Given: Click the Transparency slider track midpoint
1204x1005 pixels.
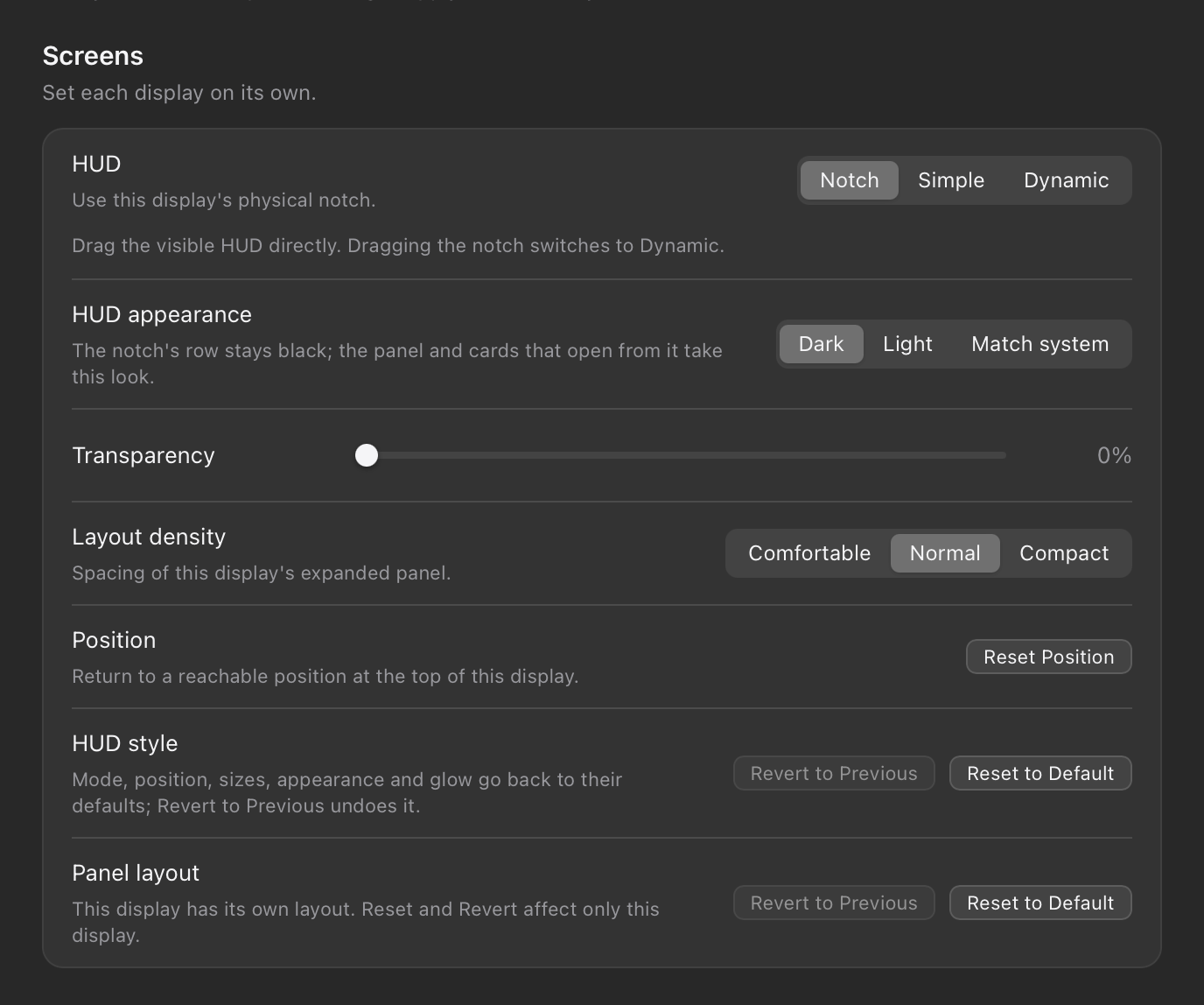Looking at the screenshot, I should [x=681, y=455].
